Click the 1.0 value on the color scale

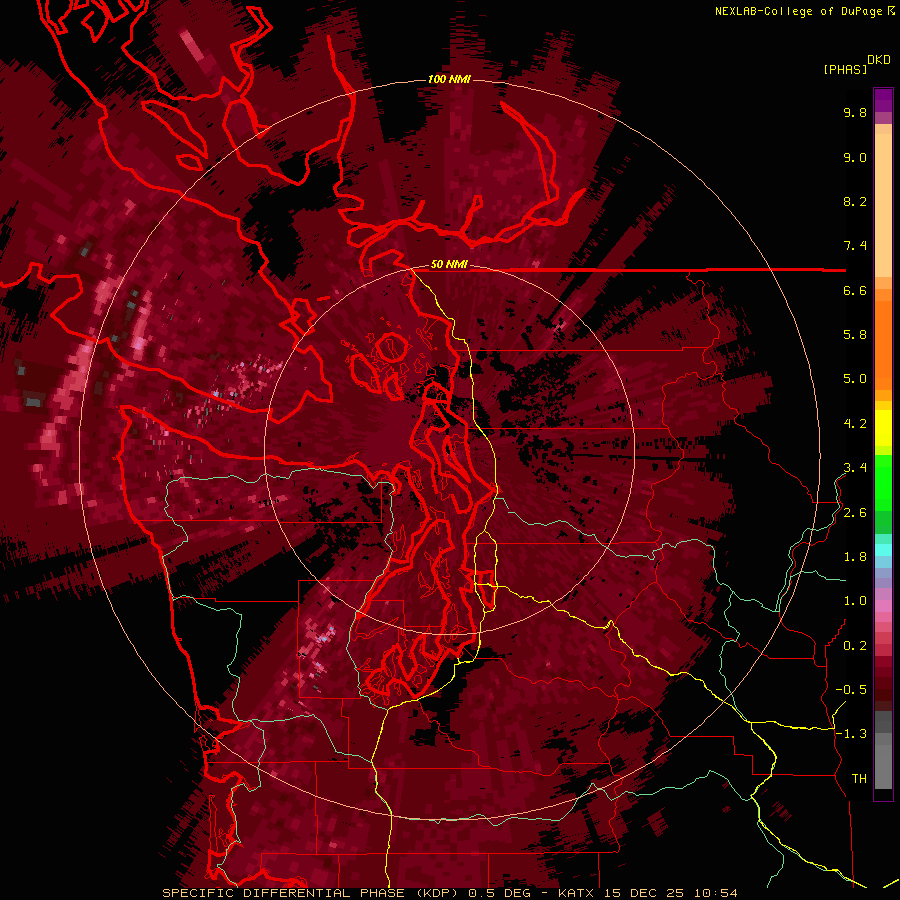(855, 601)
